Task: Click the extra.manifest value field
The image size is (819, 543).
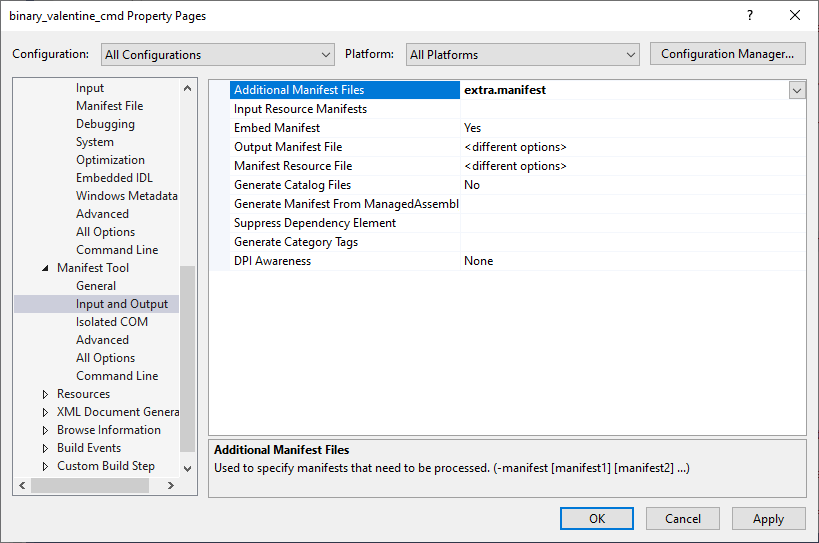Action: (625, 90)
